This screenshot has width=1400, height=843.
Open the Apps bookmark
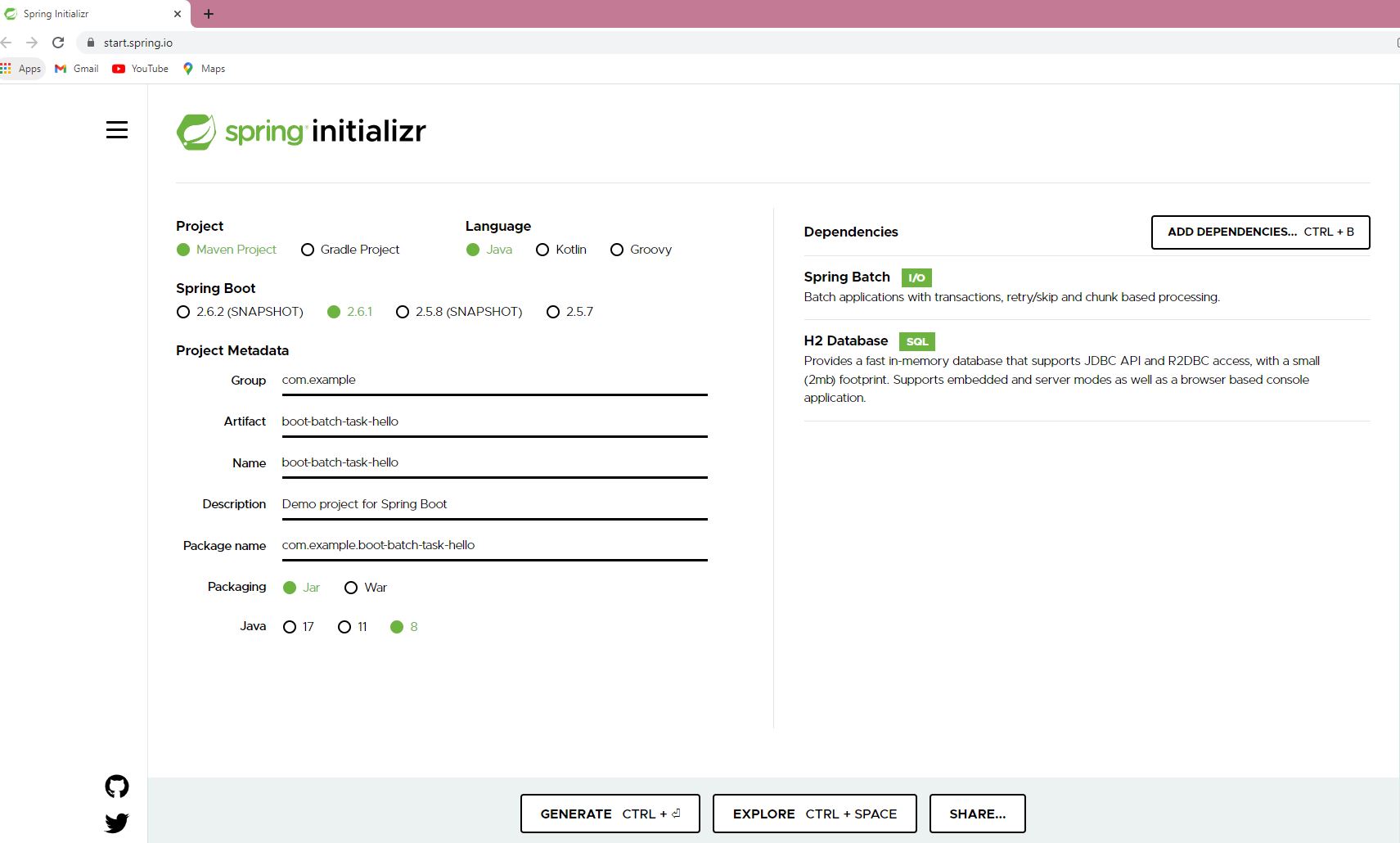coord(21,69)
